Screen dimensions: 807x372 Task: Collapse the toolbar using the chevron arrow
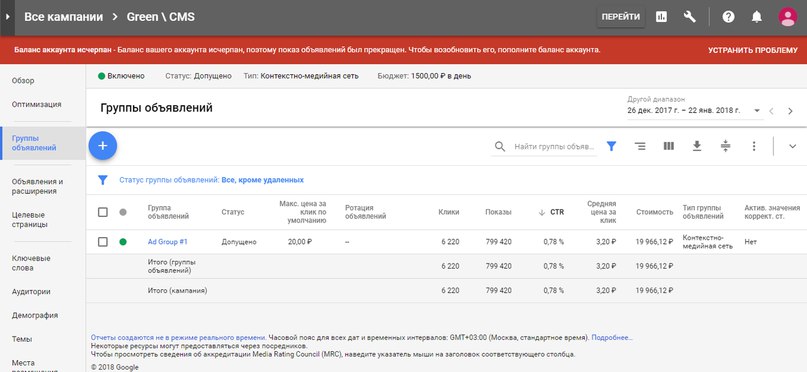[x=793, y=146]
